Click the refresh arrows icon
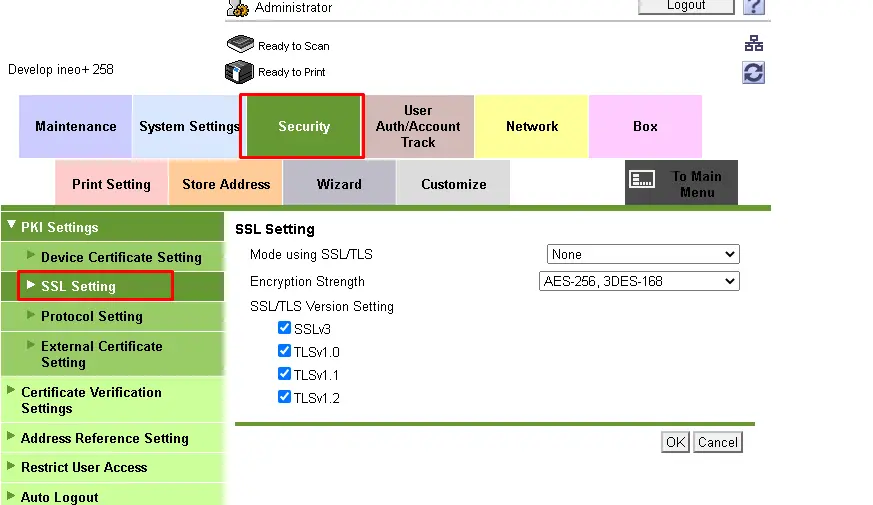873x505 pixels. [x=754, y=72]
